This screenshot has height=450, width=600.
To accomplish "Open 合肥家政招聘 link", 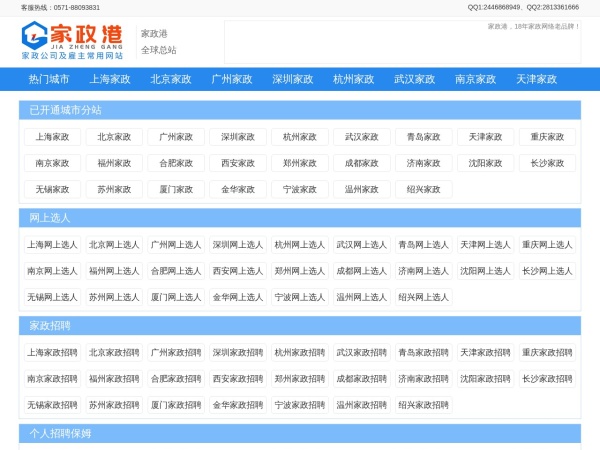I will coord(176,379).
